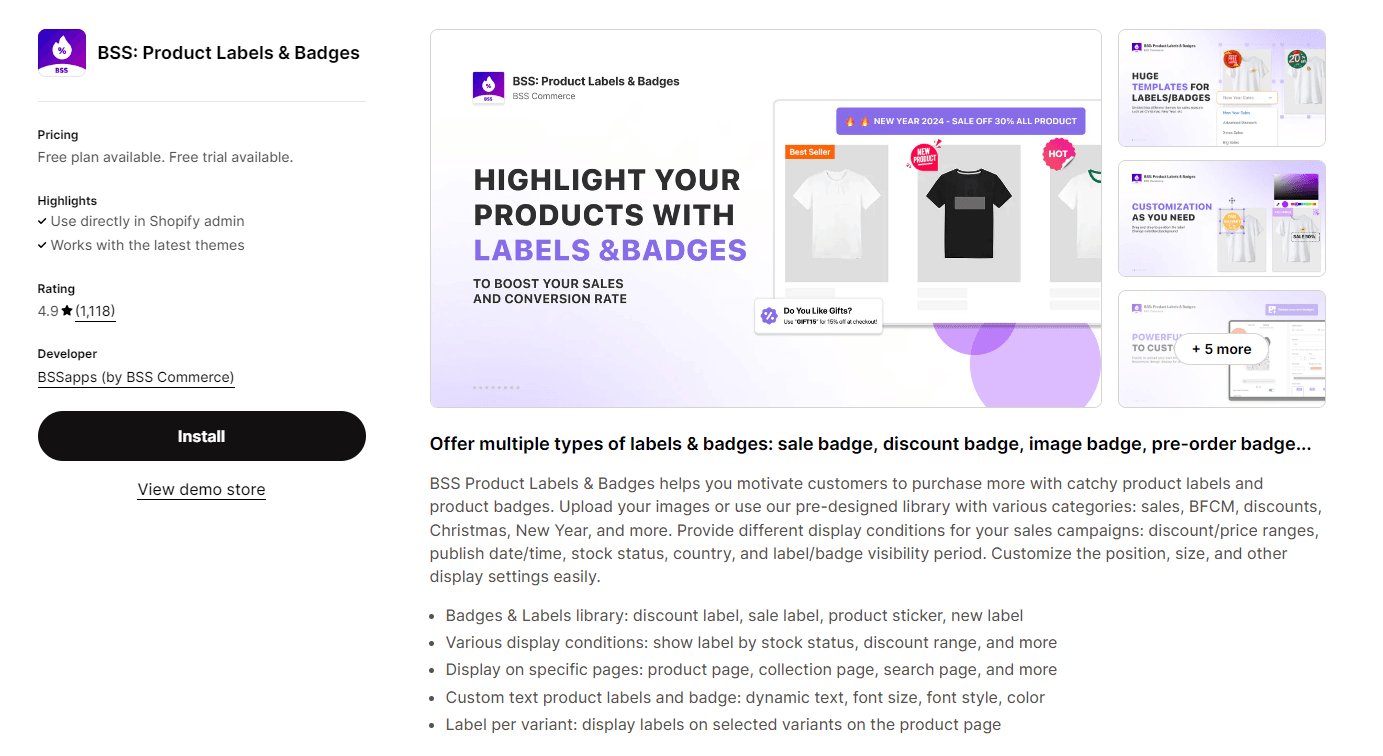Viewport: 1383px width, 756px height.
Task: Click the BSS app logo beside the title
Action: tap(62, 53)
